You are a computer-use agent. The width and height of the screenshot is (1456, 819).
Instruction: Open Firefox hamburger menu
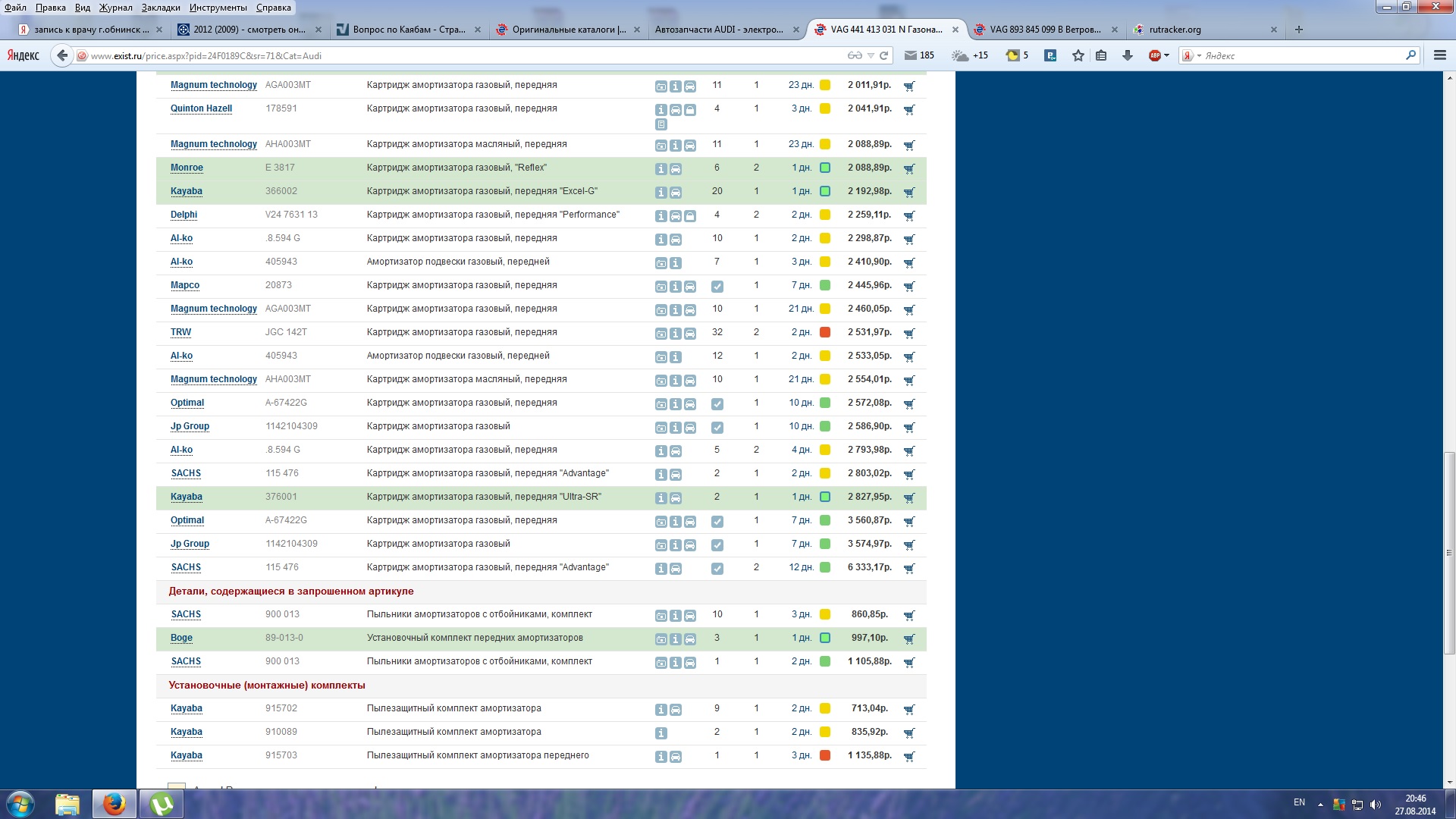1439,55
